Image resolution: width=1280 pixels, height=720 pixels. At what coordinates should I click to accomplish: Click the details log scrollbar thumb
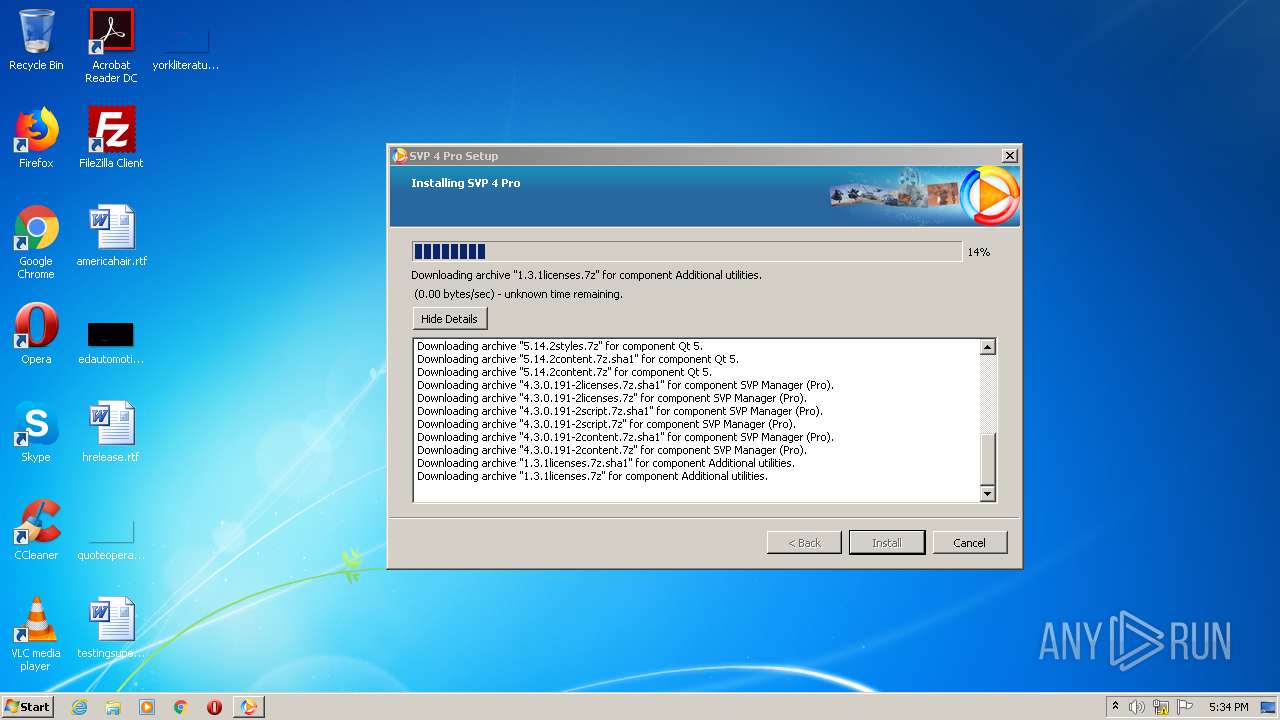point(988,459)
